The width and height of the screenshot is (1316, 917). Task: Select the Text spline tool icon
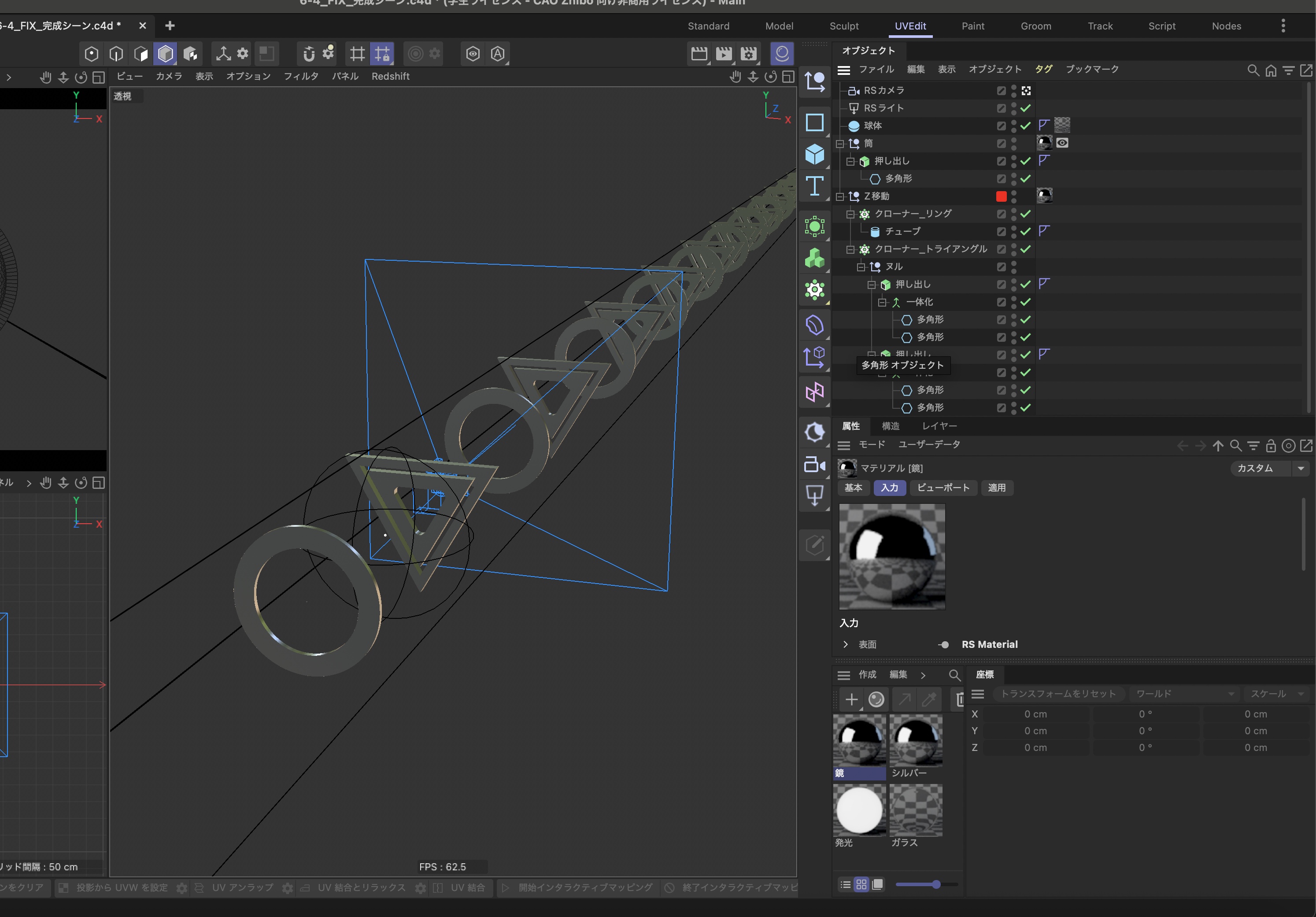(814, 186)
